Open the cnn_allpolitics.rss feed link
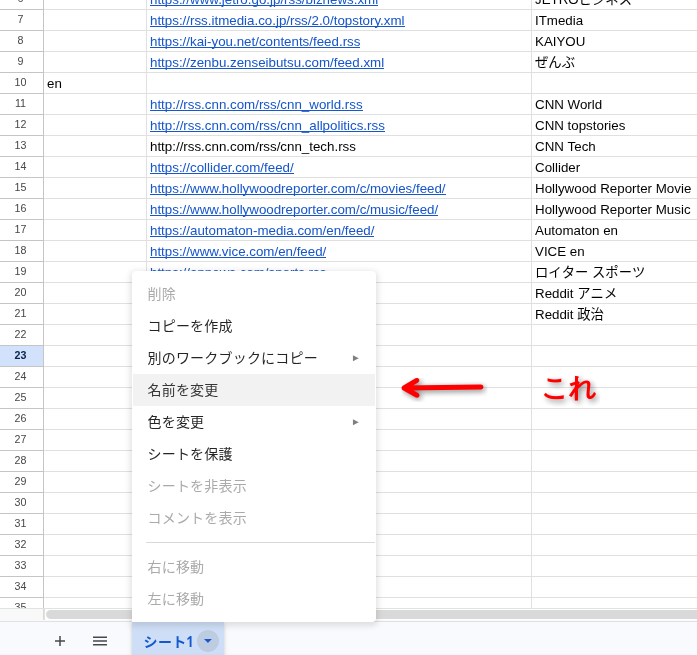The image size is (697, 655). (267, 126)
